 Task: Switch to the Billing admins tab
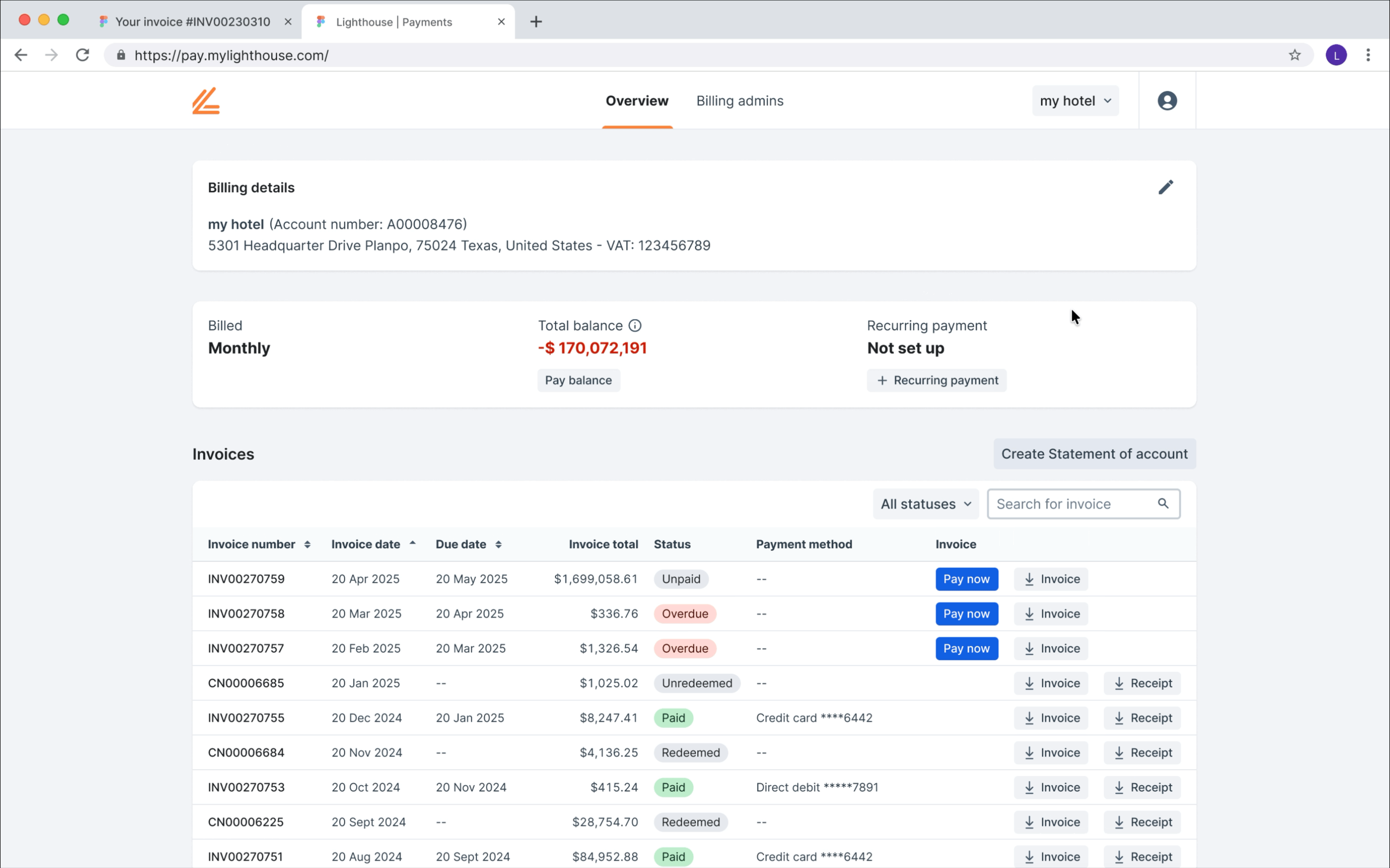739,101
